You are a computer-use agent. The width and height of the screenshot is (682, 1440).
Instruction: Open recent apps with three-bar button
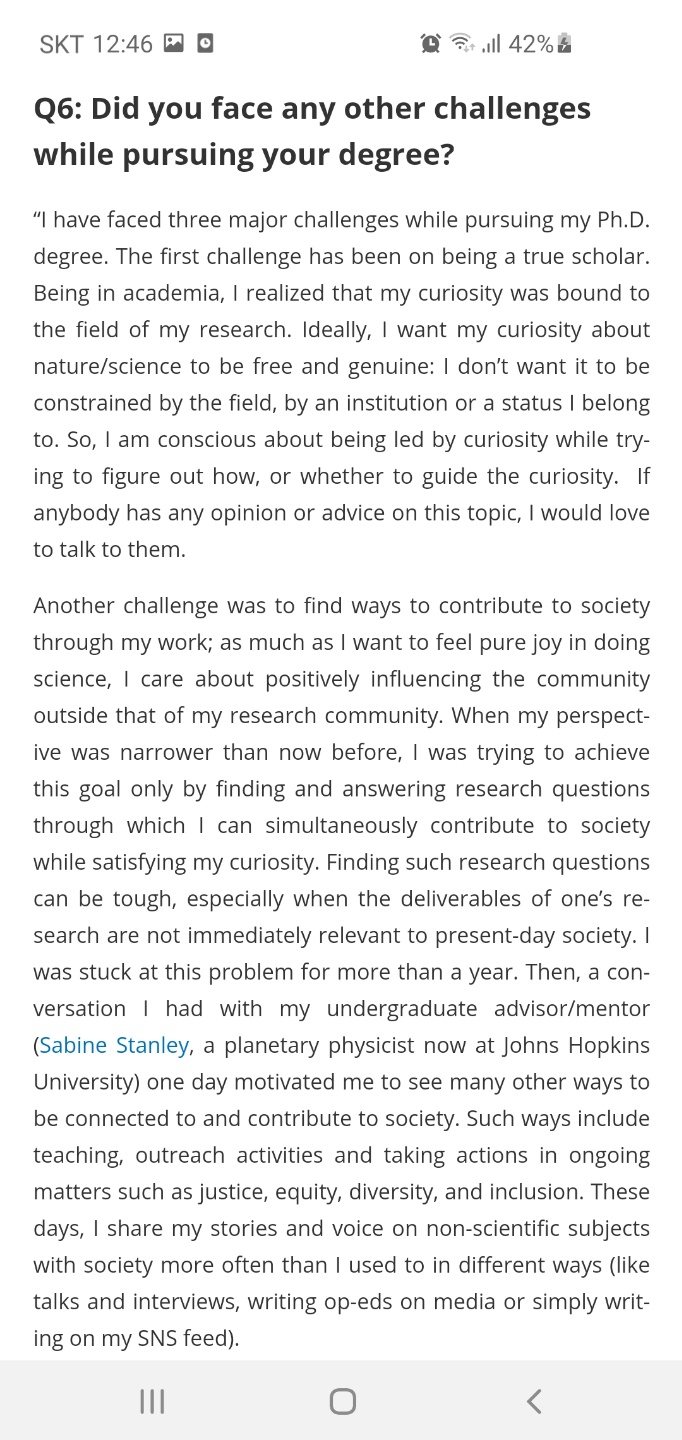click(x=152, y=1401)
